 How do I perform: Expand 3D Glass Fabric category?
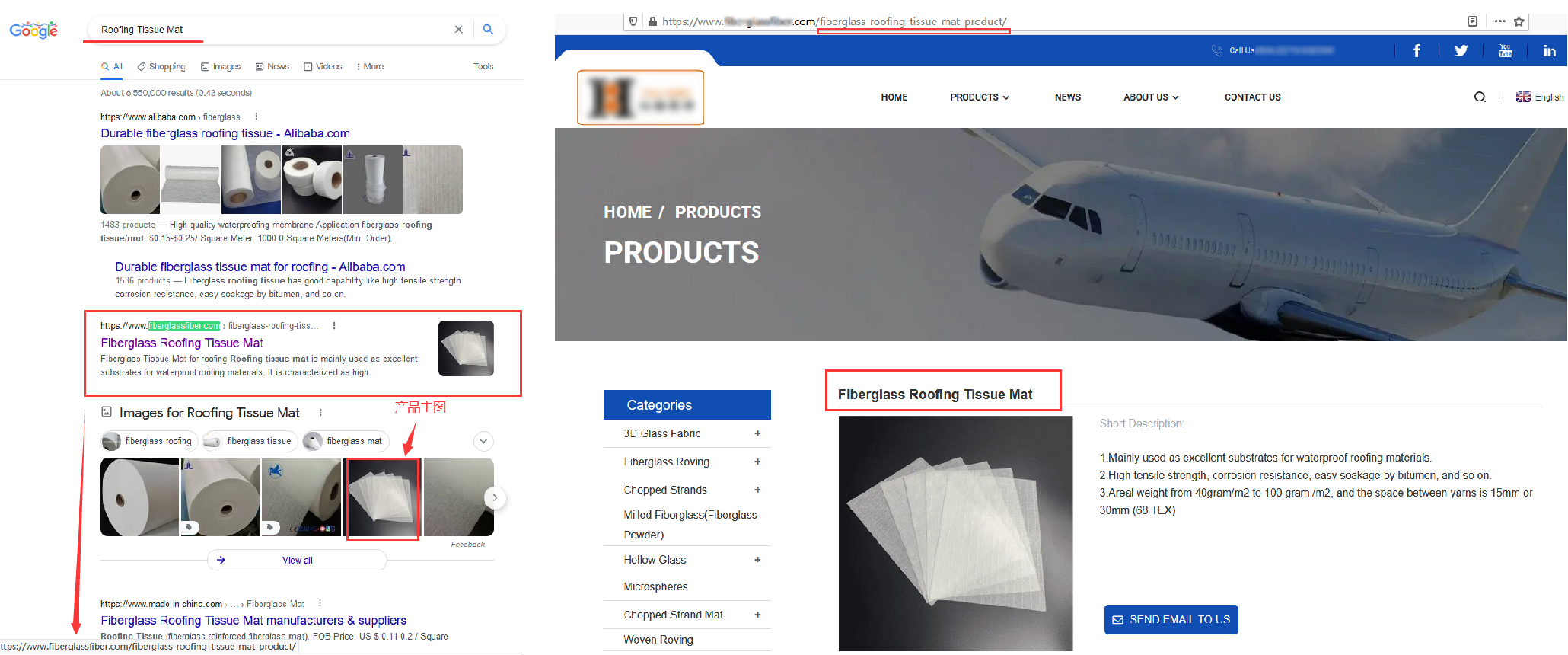coord(757,433)
